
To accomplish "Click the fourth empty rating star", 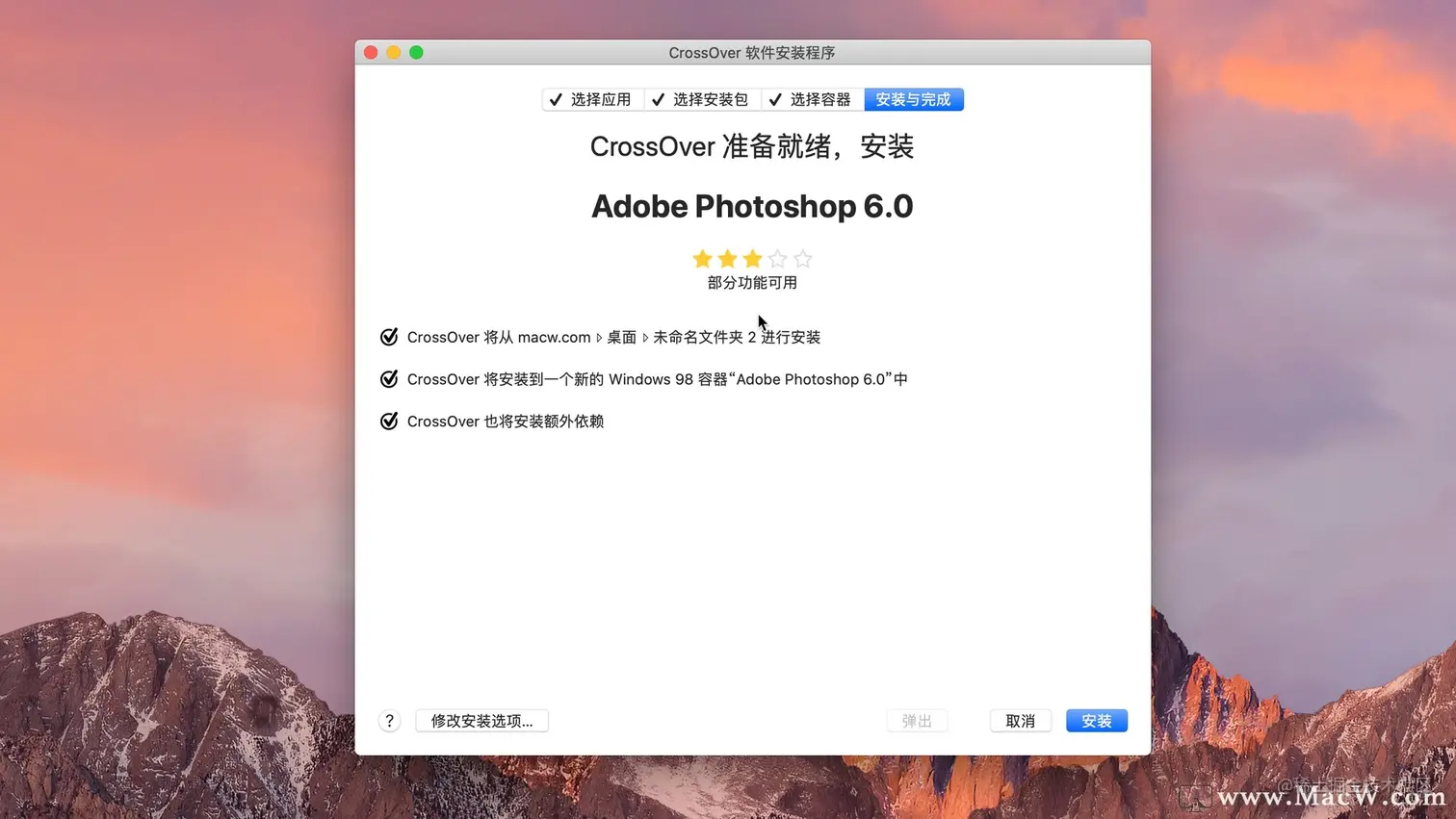I will point(777,259).
